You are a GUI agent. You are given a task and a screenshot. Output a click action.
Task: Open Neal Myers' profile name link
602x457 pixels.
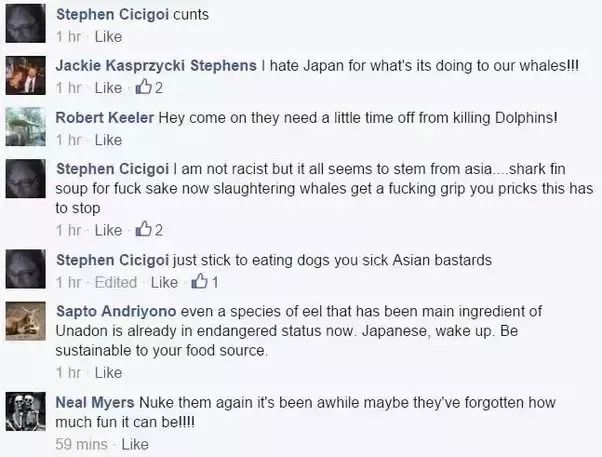[x=95, y=402]
